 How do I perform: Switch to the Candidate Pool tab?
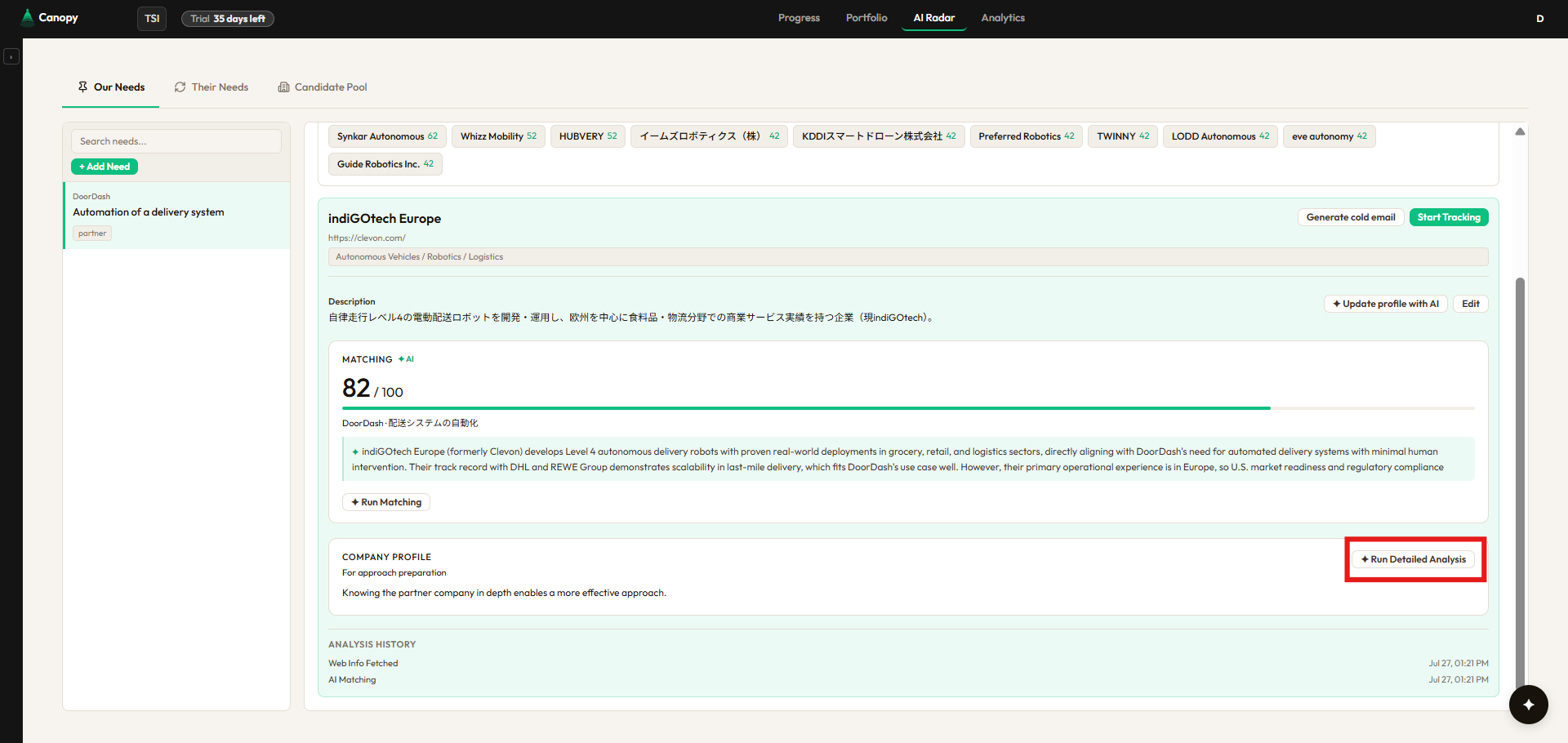323,87
